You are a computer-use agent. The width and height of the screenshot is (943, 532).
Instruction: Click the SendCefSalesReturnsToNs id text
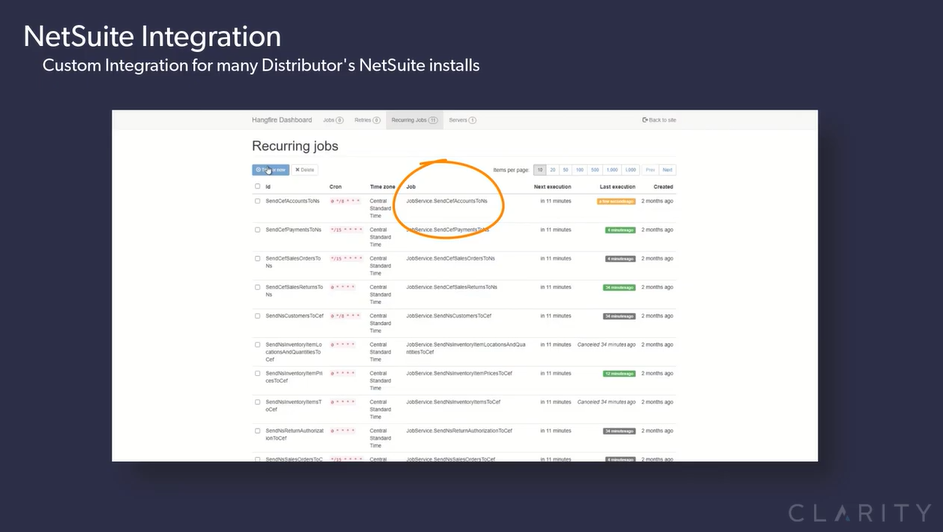(x=294, y=291)
